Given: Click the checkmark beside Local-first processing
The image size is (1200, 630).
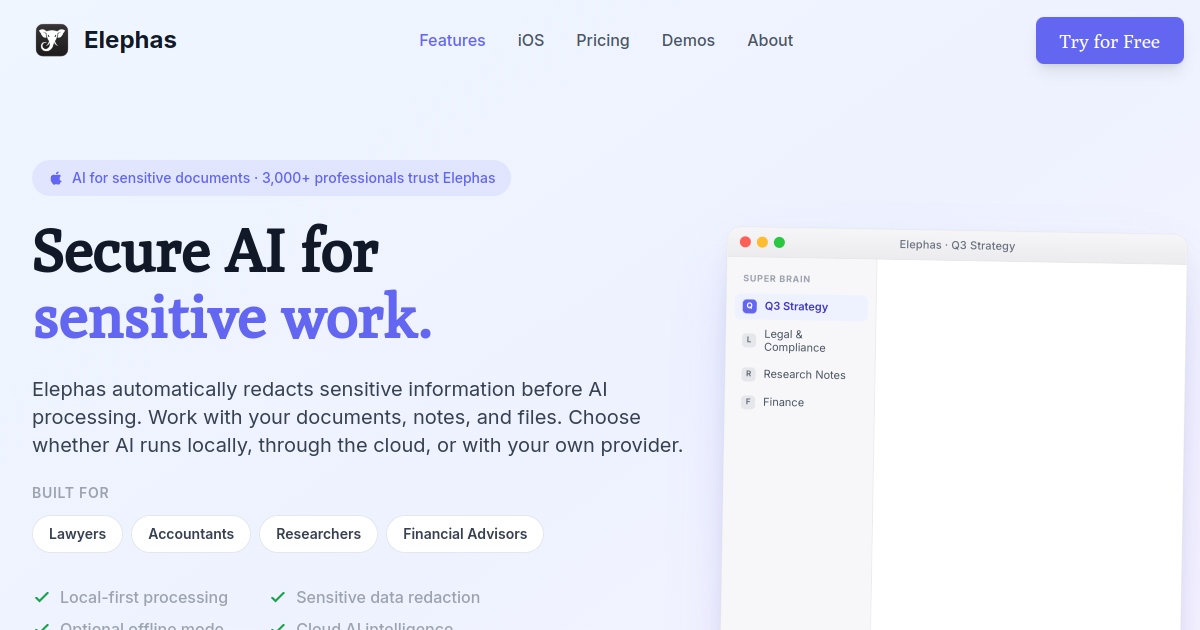Looking at the screenshot, I should point(42,597).
